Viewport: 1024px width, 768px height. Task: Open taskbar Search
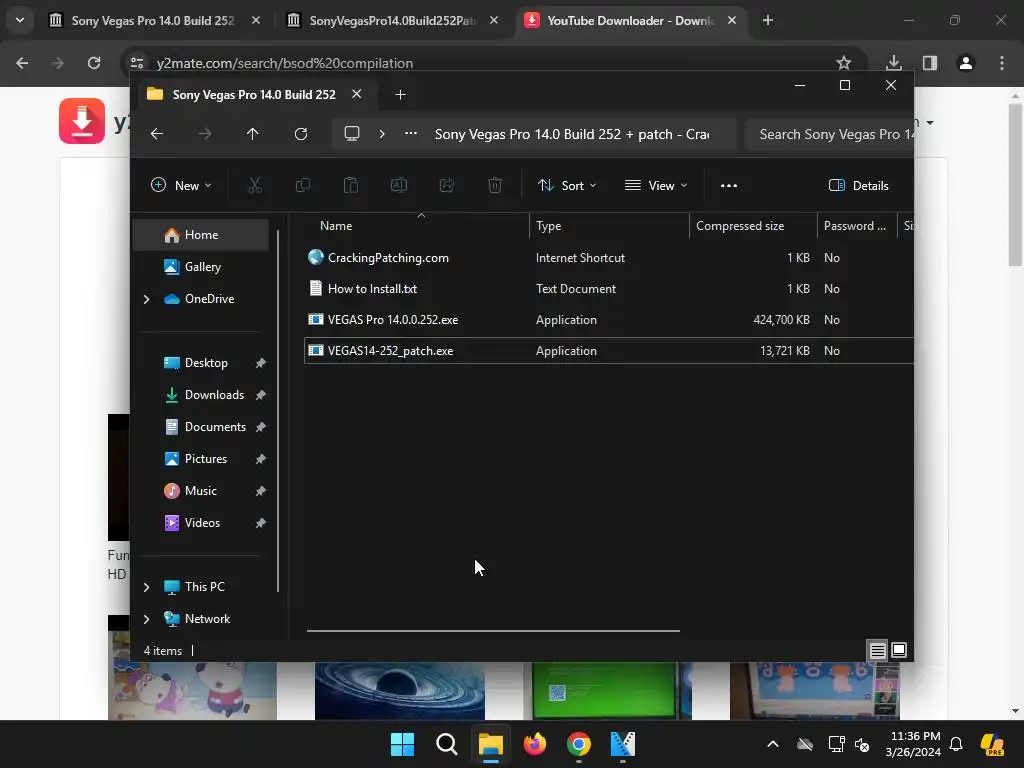click(447, 744)
